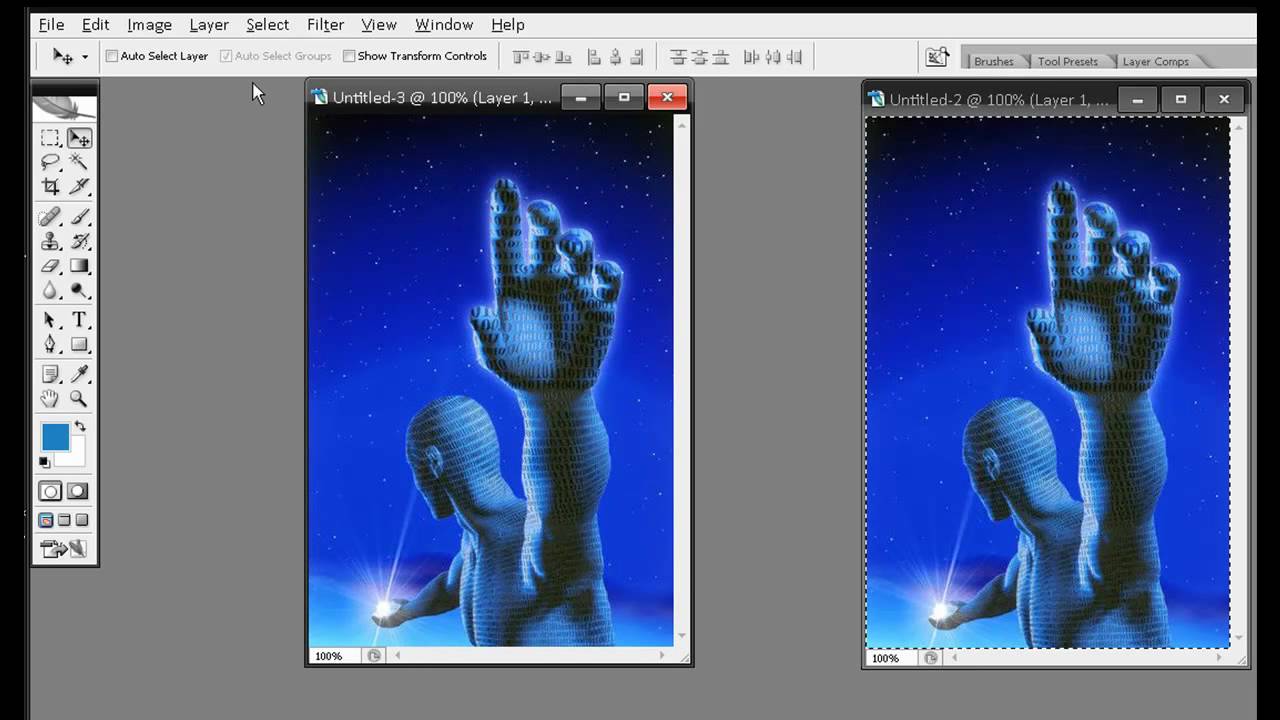1280x720 pixels.
Task: Select the Rectangular Marquee tool
Action: pos(50,138)
